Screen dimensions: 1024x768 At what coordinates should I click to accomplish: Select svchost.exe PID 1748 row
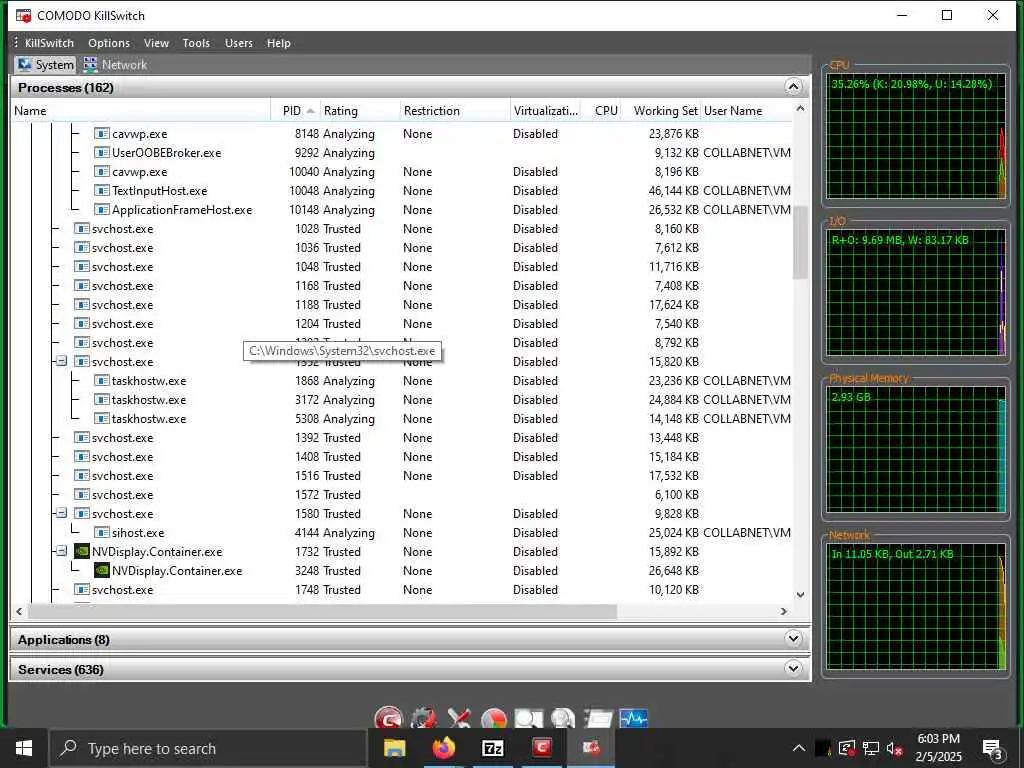(x=402, y=590)
